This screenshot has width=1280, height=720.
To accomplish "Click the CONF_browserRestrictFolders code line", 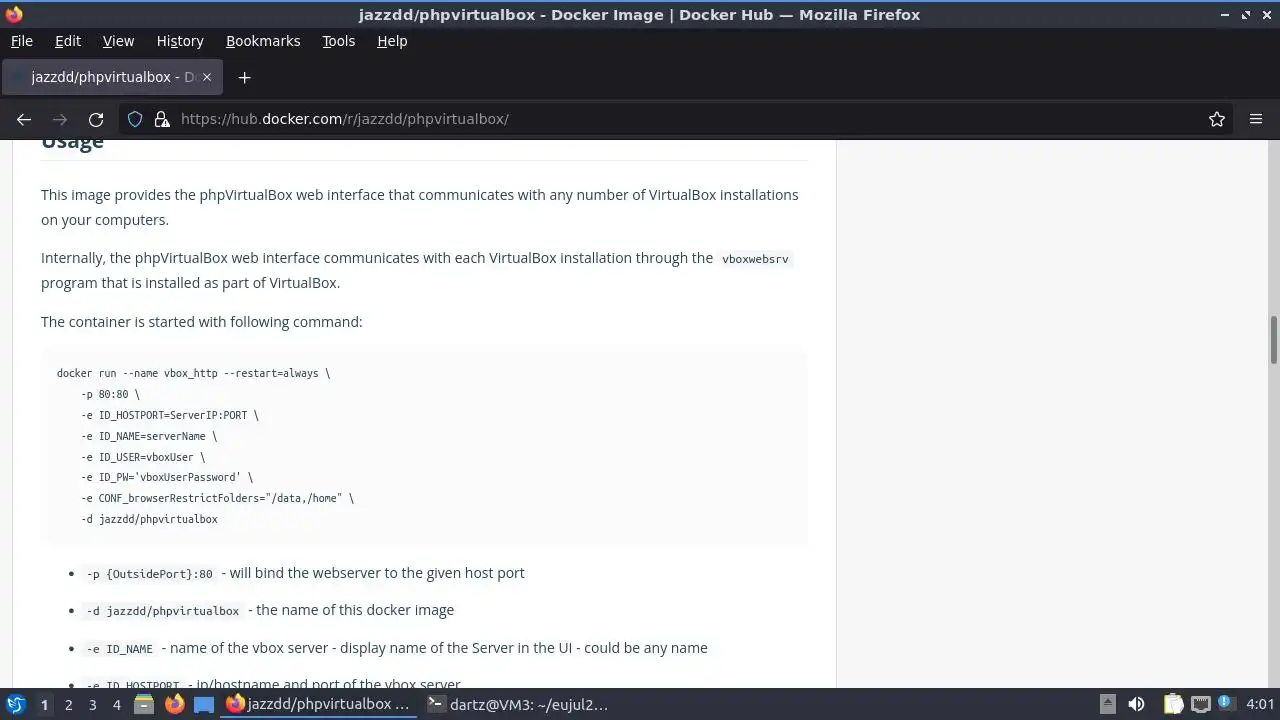I will (218, 498).
